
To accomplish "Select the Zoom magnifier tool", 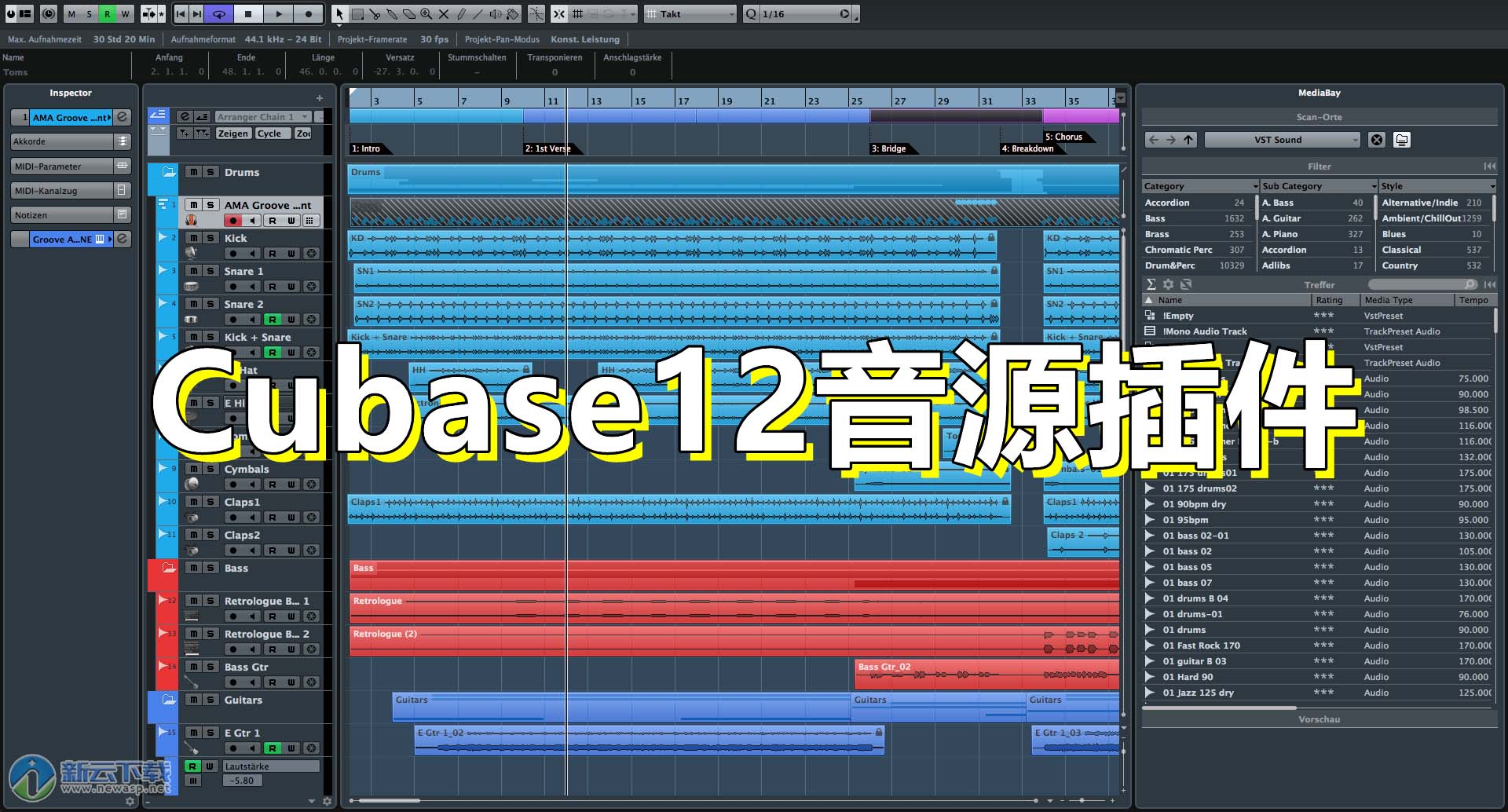I will point(426,14).
